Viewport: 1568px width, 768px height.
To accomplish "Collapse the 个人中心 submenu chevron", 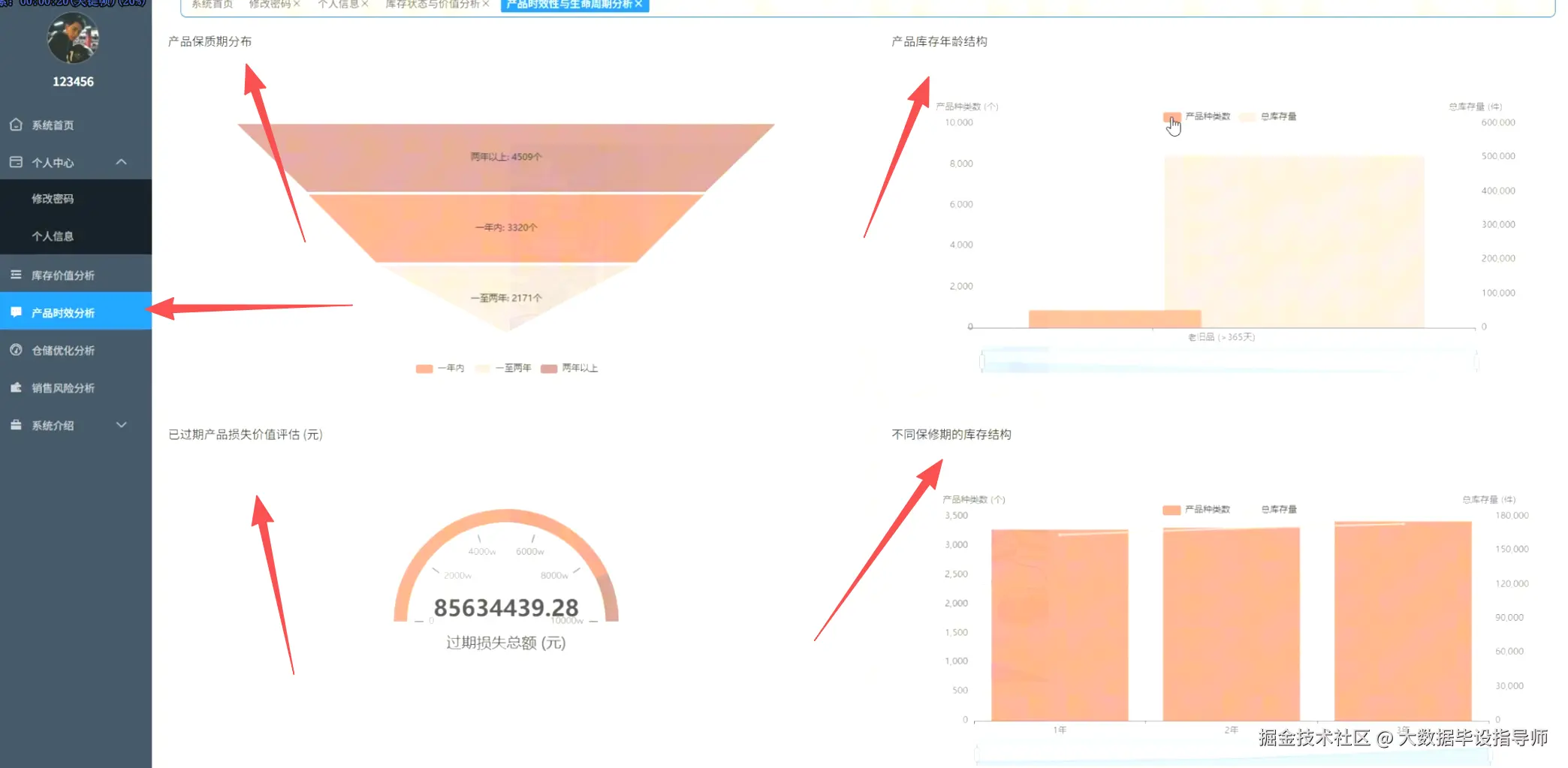I will [x=122, y=162].
